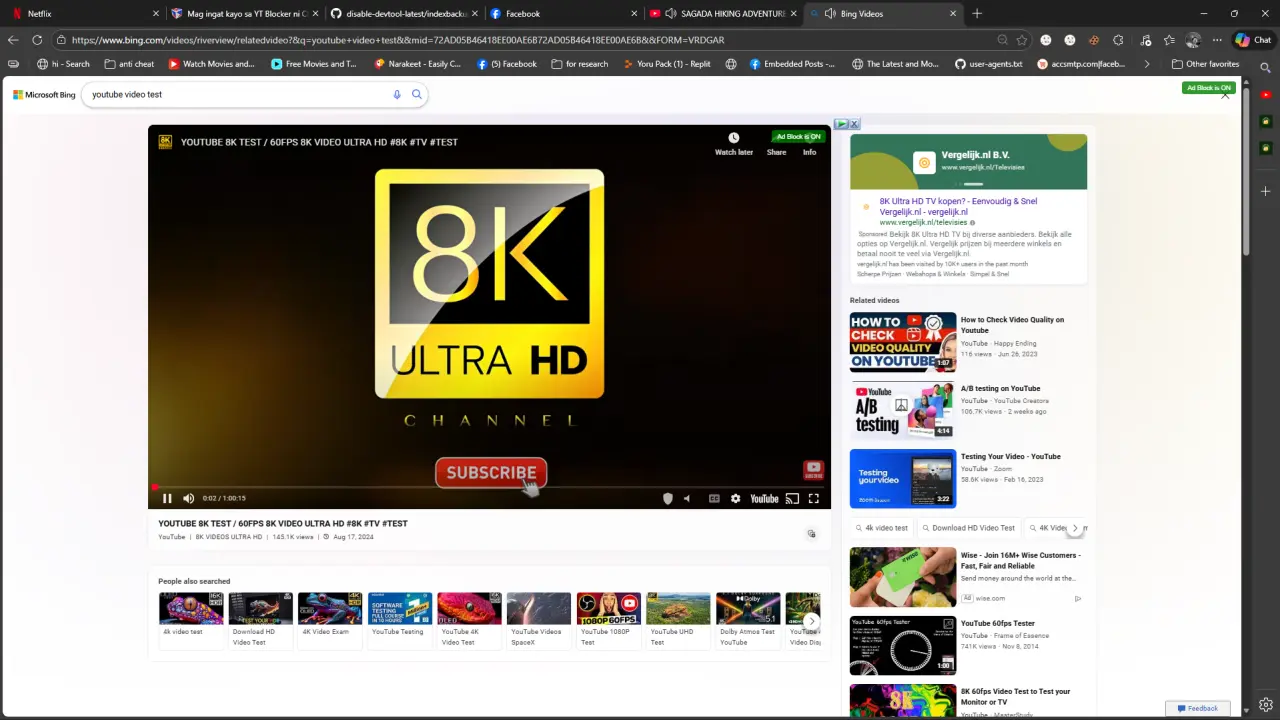This screenshot has height=720, width=1280.
Task: Open the '8K Ultra HD TV kopen?' ad link
Action: click(958, 206)
